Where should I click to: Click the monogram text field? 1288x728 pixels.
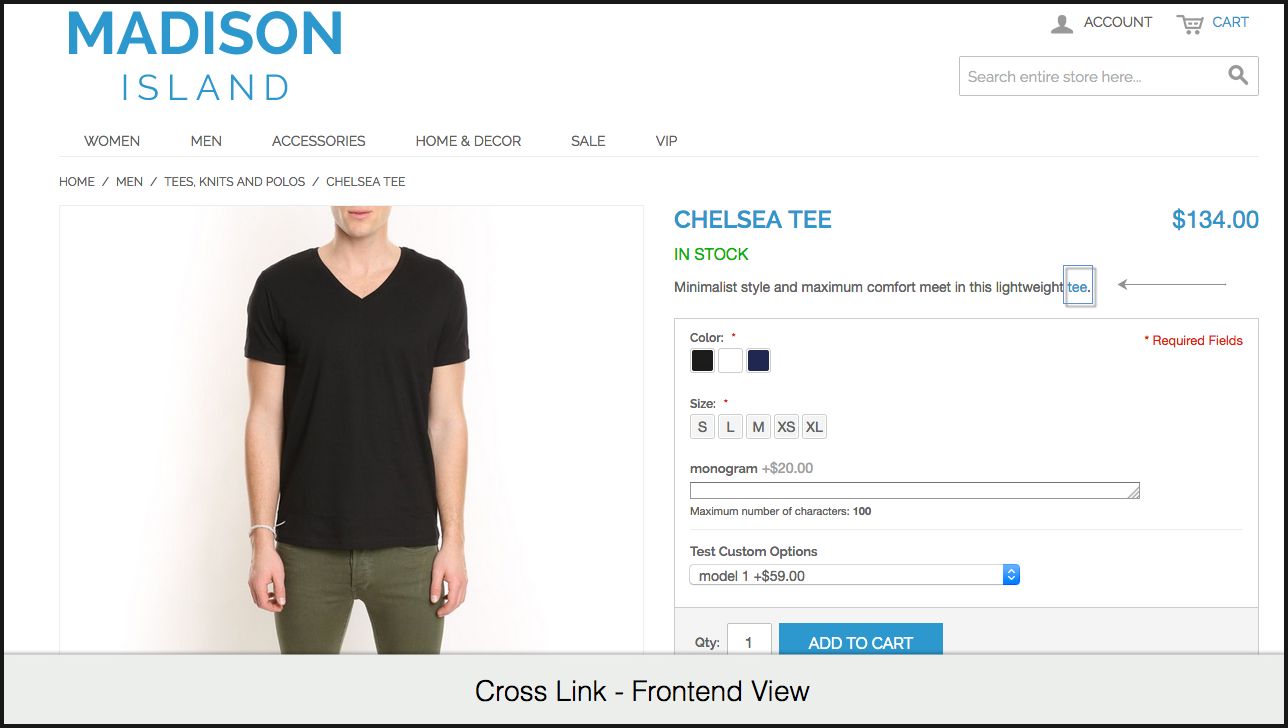coord(915,490)
